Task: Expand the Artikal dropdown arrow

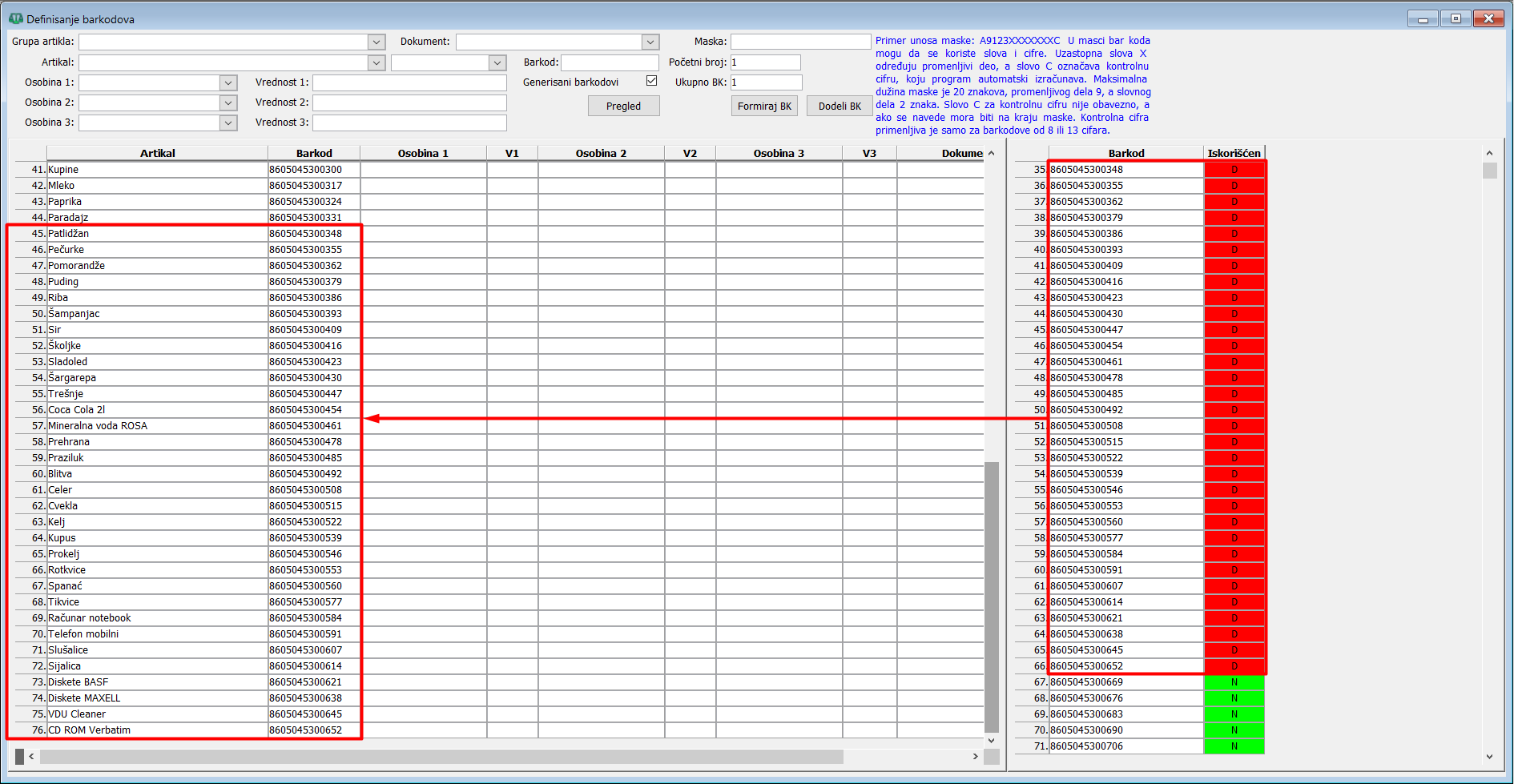Action: pos(376,62)
